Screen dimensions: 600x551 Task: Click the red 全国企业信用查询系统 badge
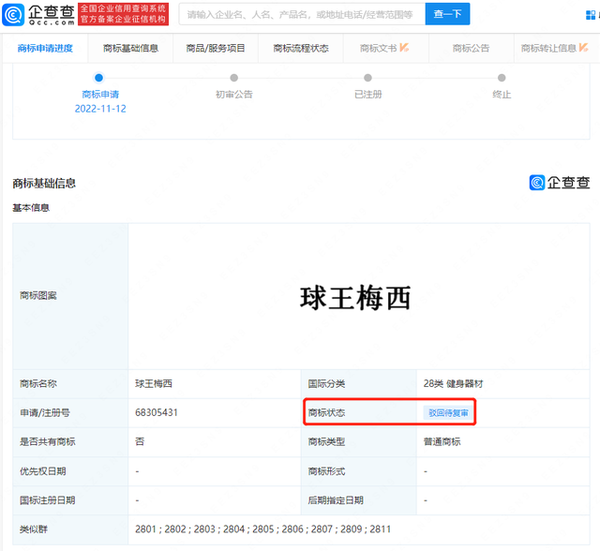(x=123, y=14)
